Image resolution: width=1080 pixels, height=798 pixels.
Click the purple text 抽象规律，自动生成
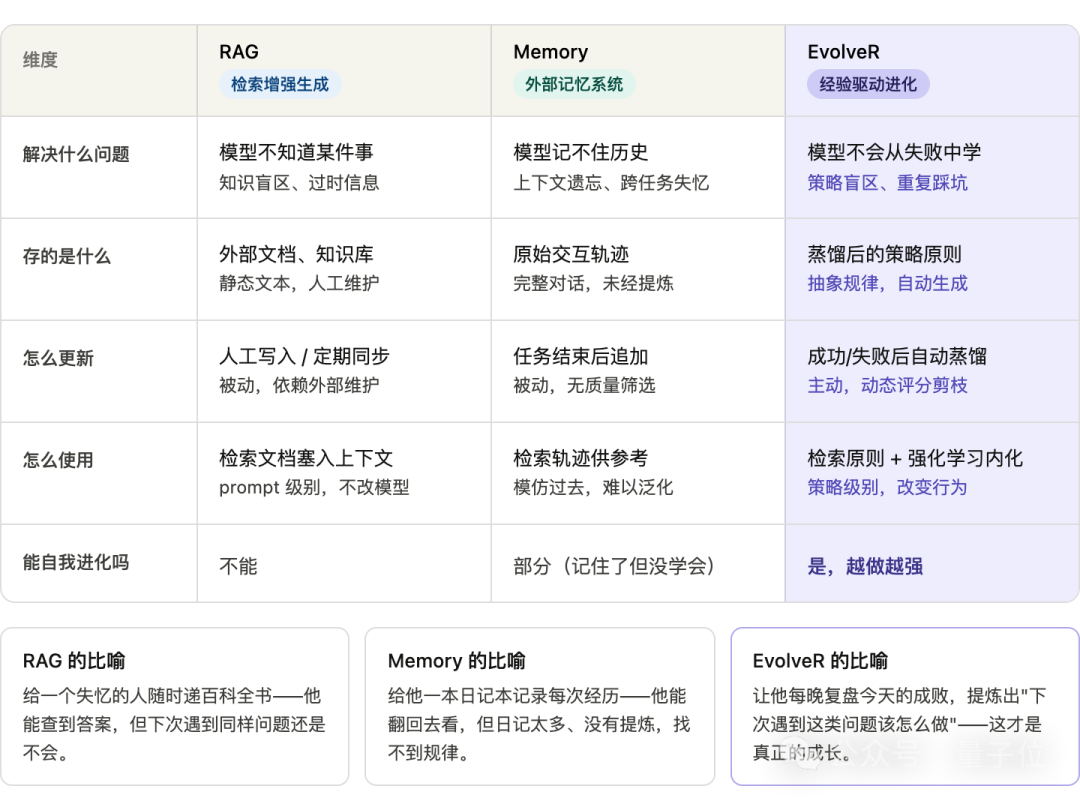(x=887, y=283)
